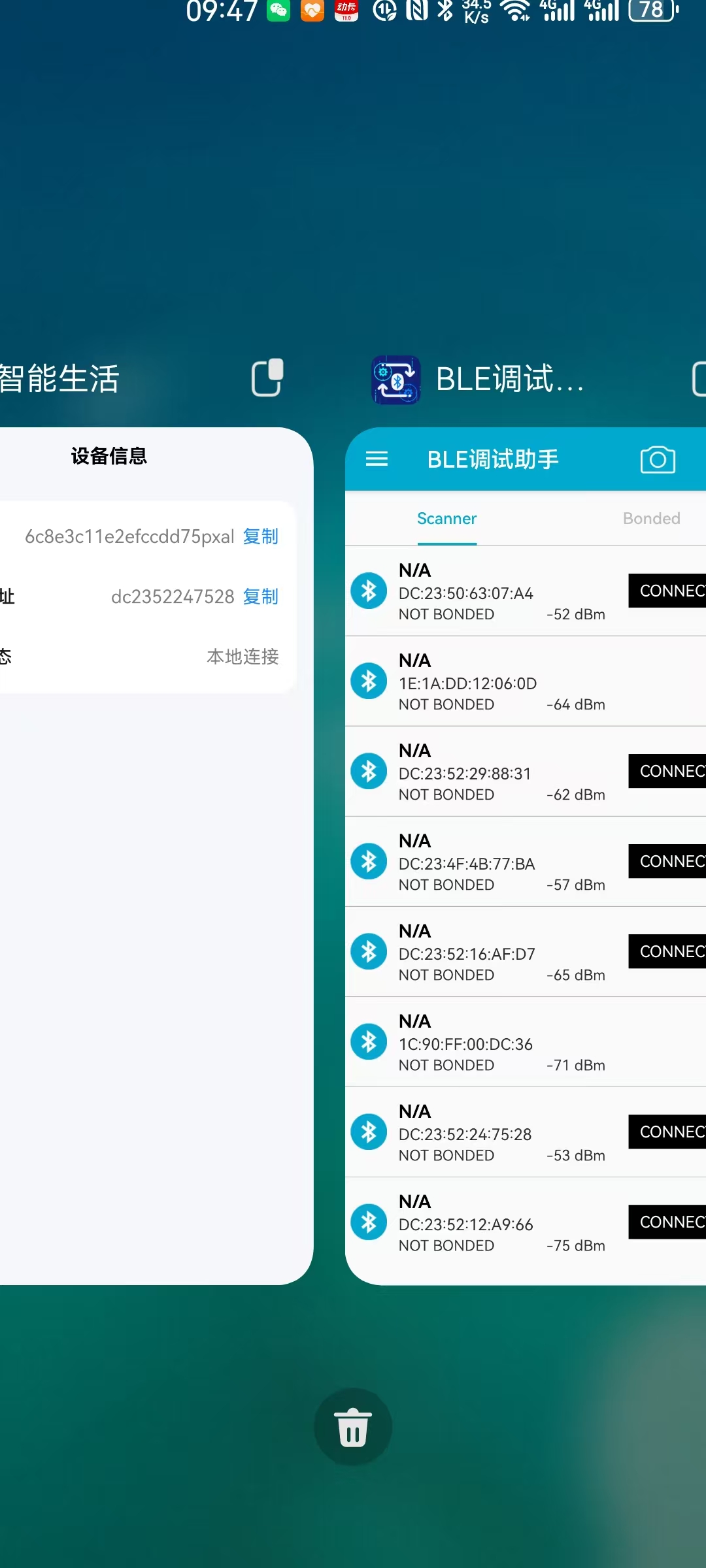Screen dimensions: 706x1568
Task: Switch to the Bonded tab
Action: tap(652, 518)
